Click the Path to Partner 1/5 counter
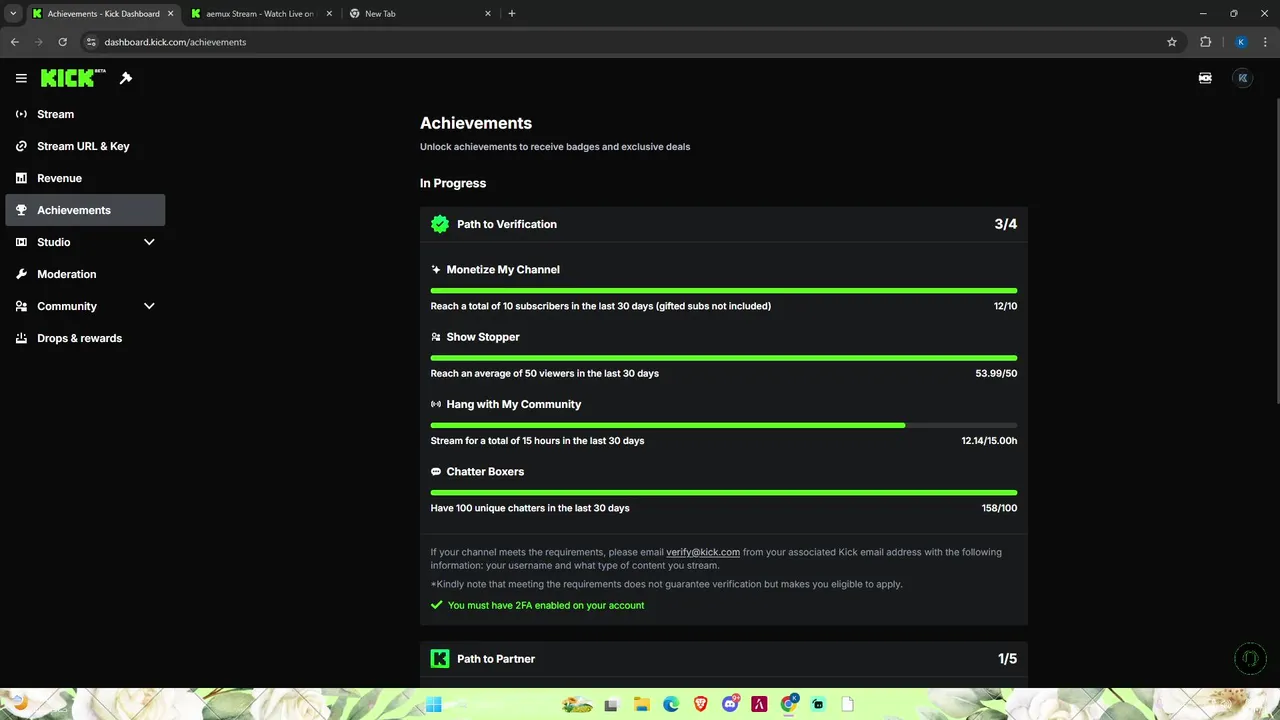This screenshot has width=1280, height=720. 1007,659
